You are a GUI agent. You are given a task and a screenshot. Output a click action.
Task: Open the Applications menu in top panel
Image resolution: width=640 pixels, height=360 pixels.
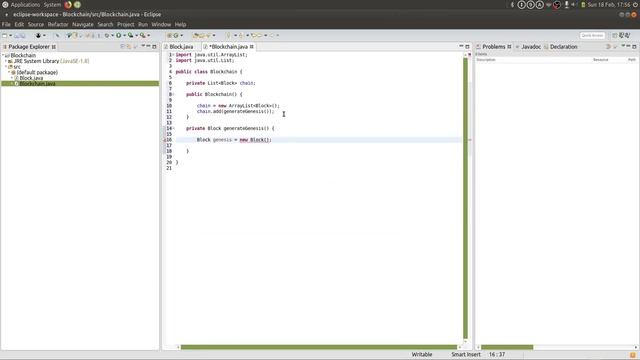25,5
